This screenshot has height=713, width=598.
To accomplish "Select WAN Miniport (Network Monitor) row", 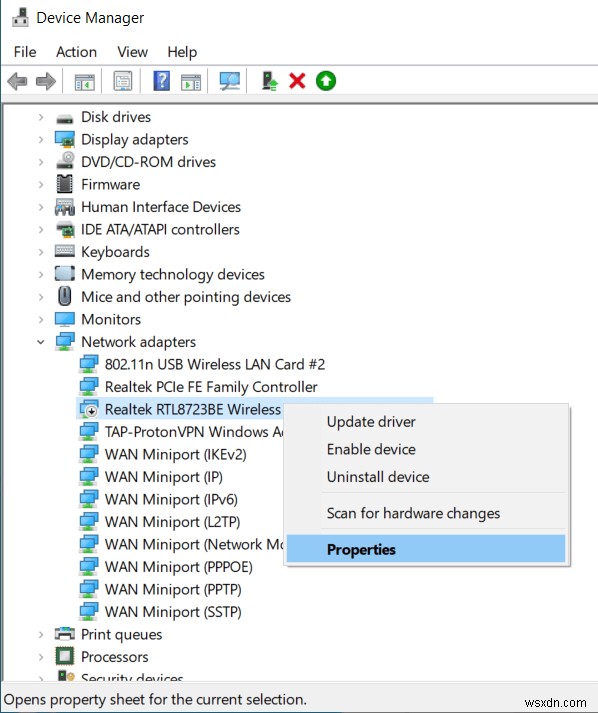I will (x=194, y=544).
